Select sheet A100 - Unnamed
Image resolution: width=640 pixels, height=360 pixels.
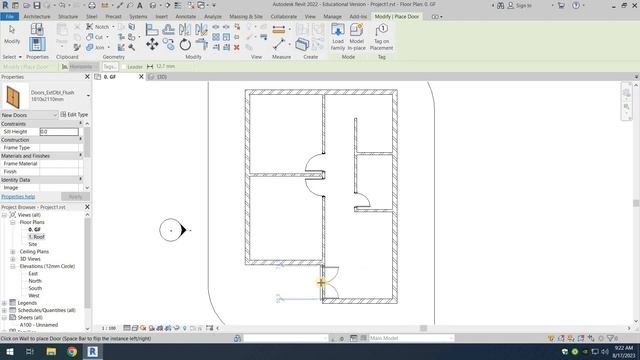[x=39, y=325]
